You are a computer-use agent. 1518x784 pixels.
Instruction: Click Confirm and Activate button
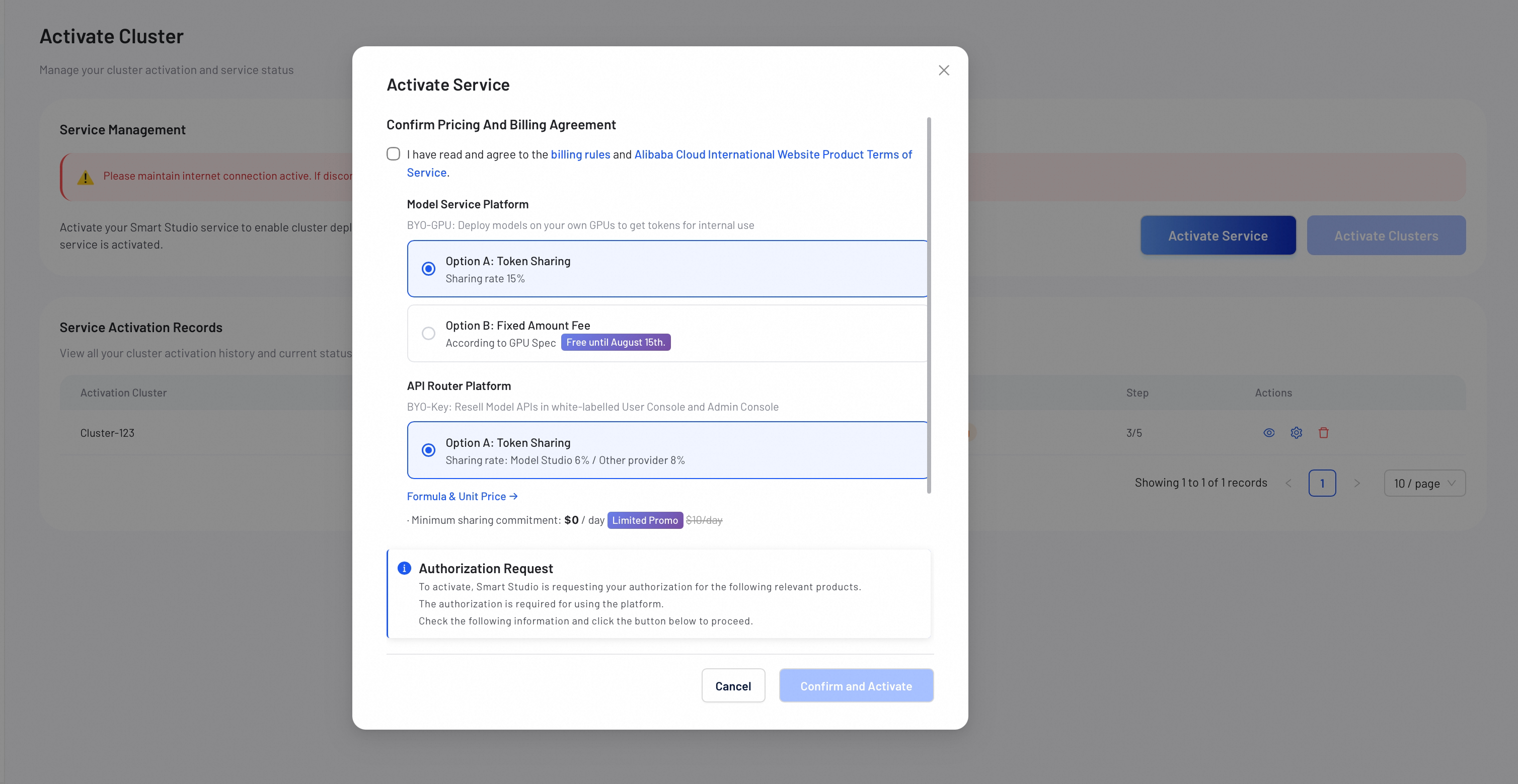coord(856,686)
